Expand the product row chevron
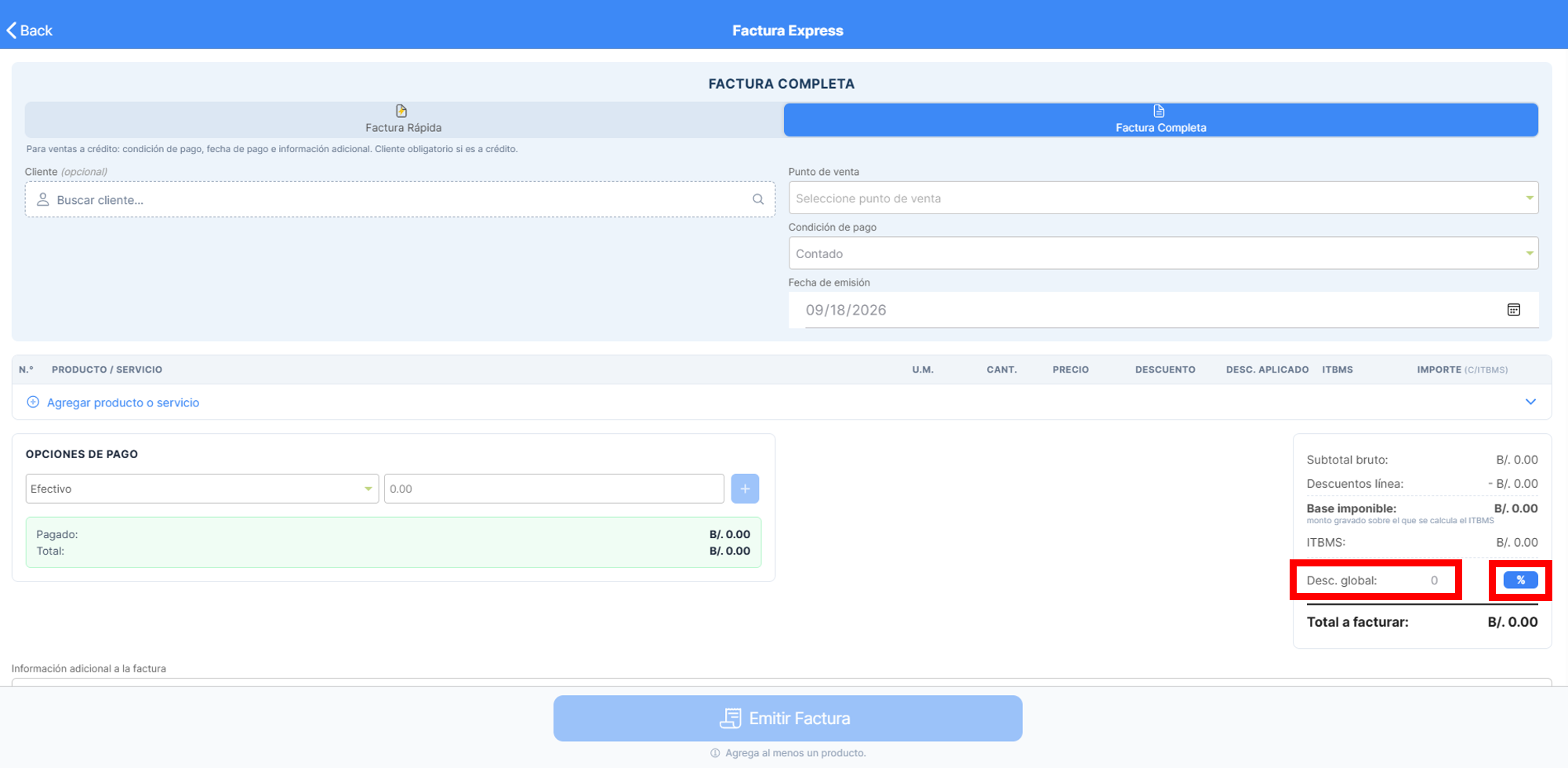 pyautogui.click(x=1530, y=402)
